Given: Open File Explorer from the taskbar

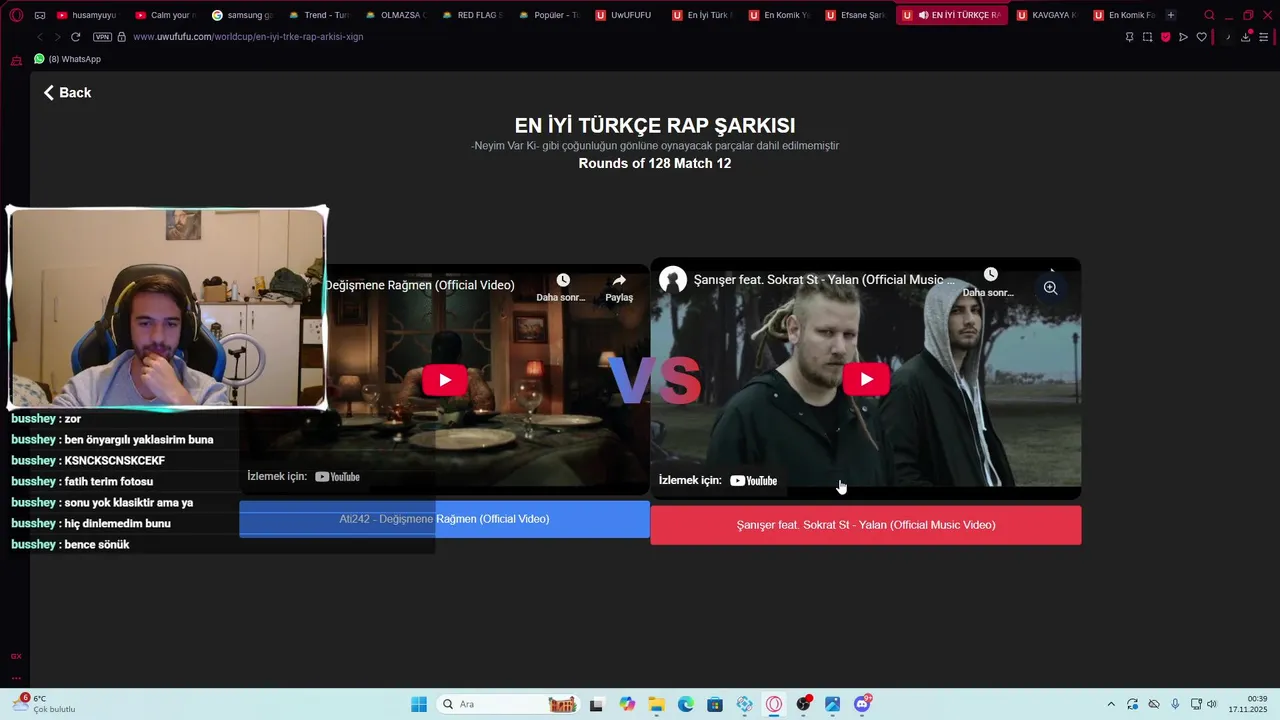Looking at the screenshot, I should [x=656, y=704].
